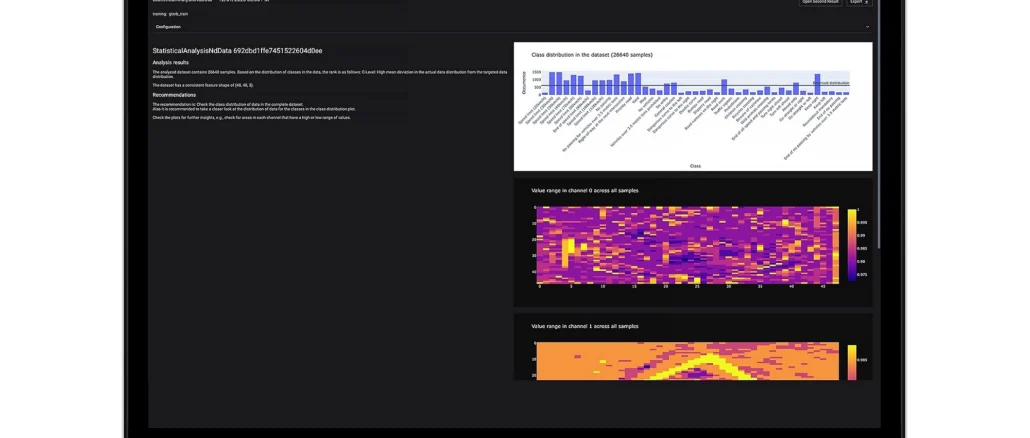
Task: Click the class distribution bar chart title
Action: pyautogui.click(x=594, y=55)
